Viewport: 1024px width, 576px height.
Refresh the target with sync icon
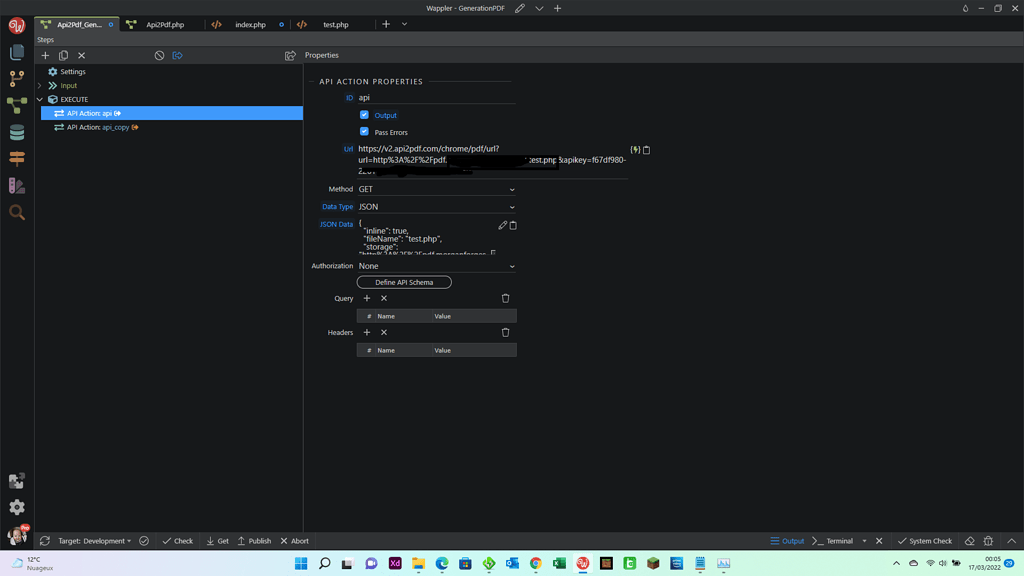point(45,541)
